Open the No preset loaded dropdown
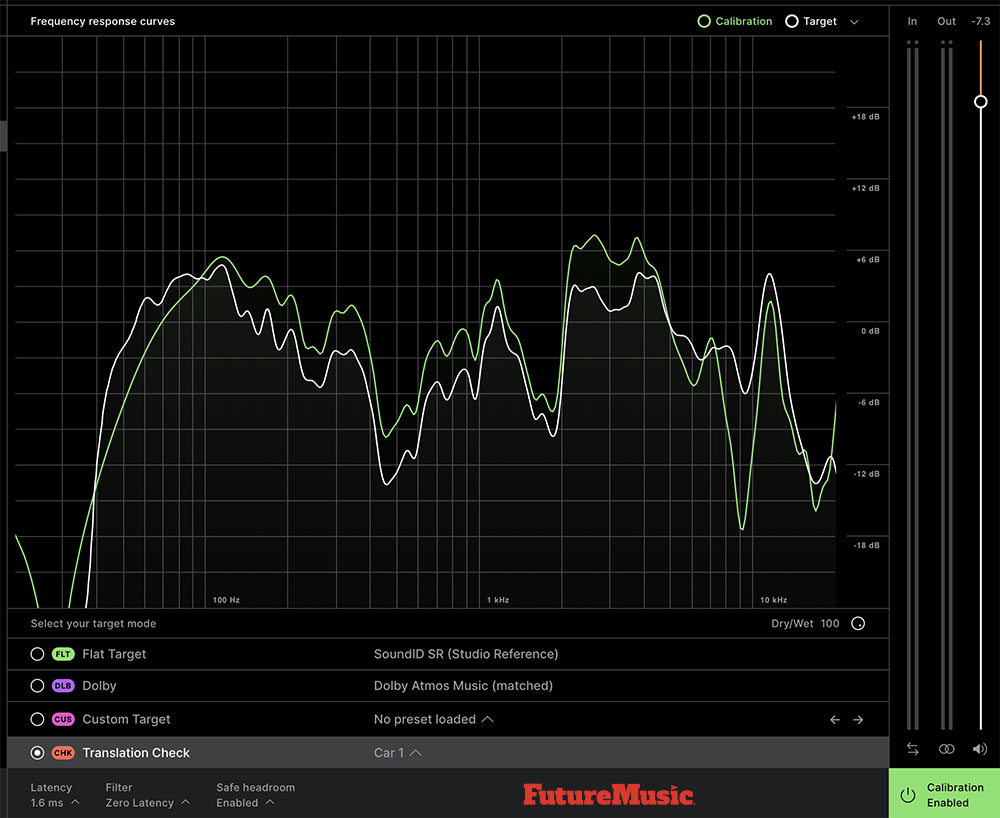The image size is (1000, 818). point(434,719)
